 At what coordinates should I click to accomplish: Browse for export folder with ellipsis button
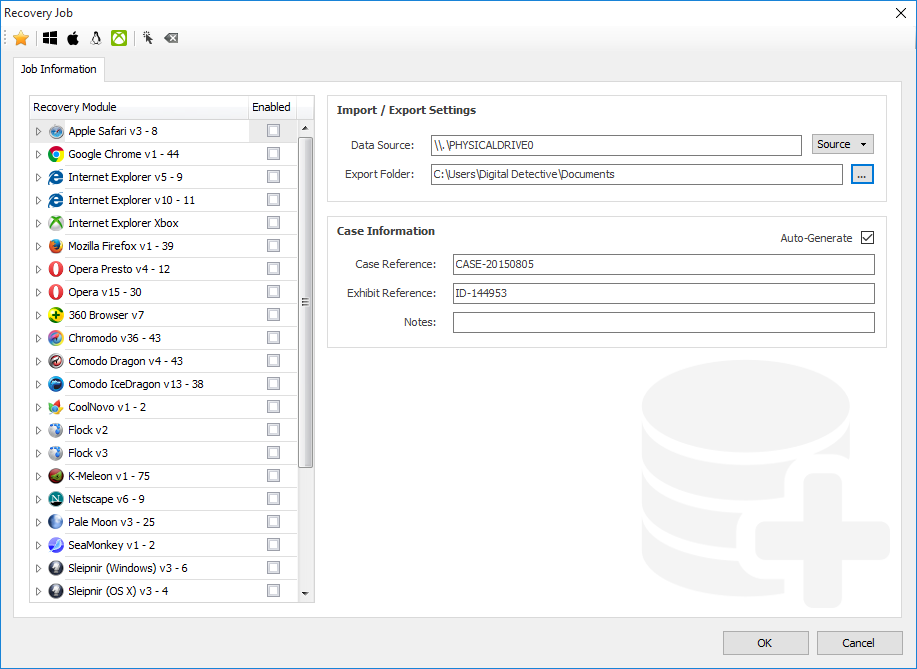pos(862,174)
